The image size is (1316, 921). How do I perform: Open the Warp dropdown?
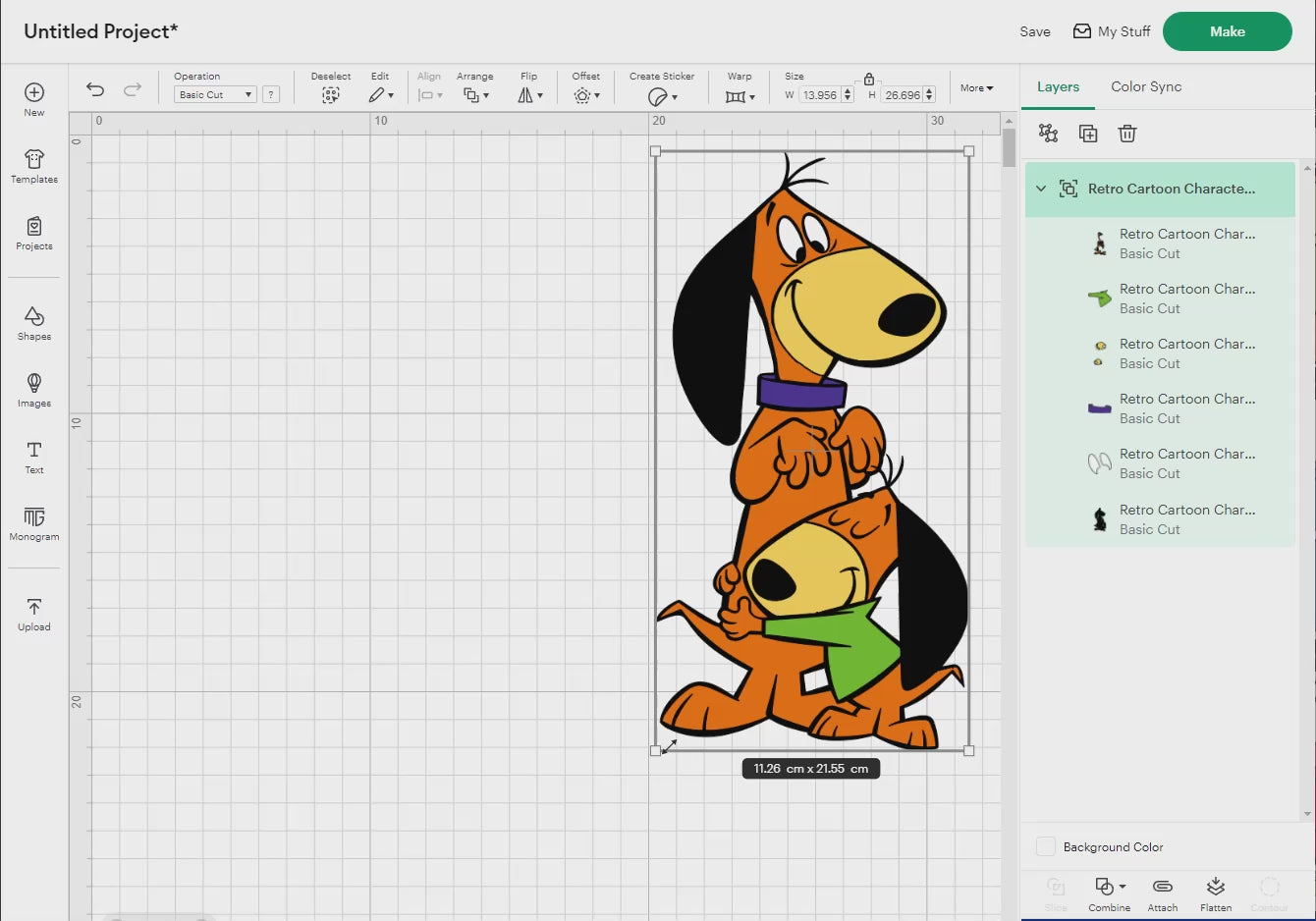pos(740,96)
